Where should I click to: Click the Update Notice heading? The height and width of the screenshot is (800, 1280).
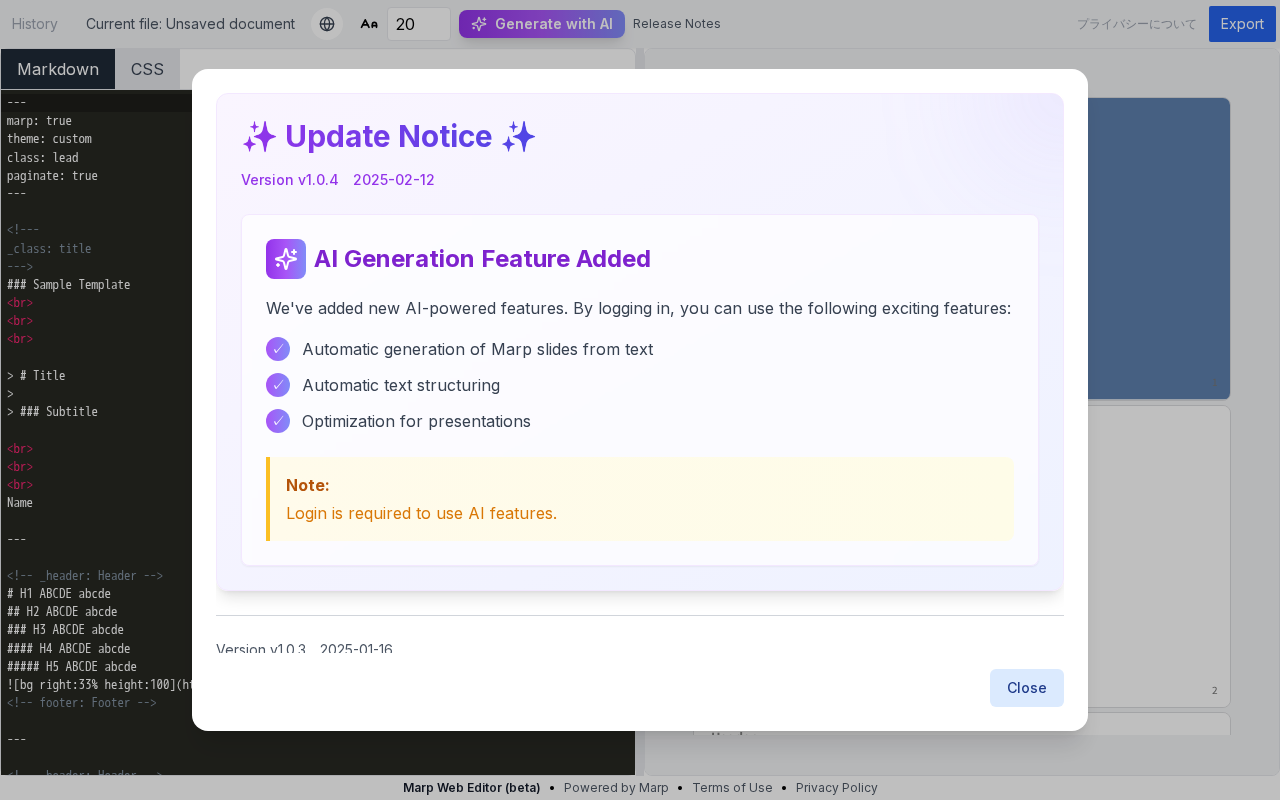click(389, 136)
